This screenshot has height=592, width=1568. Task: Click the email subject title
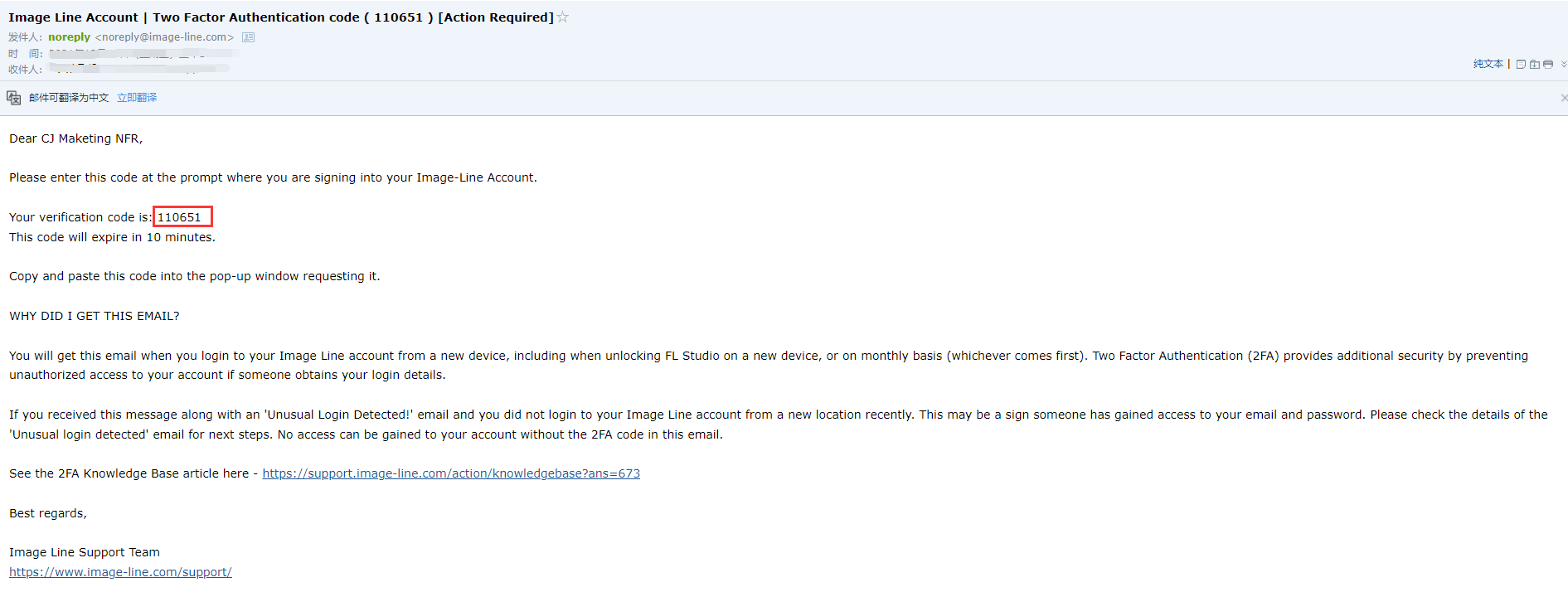[281, 17]
